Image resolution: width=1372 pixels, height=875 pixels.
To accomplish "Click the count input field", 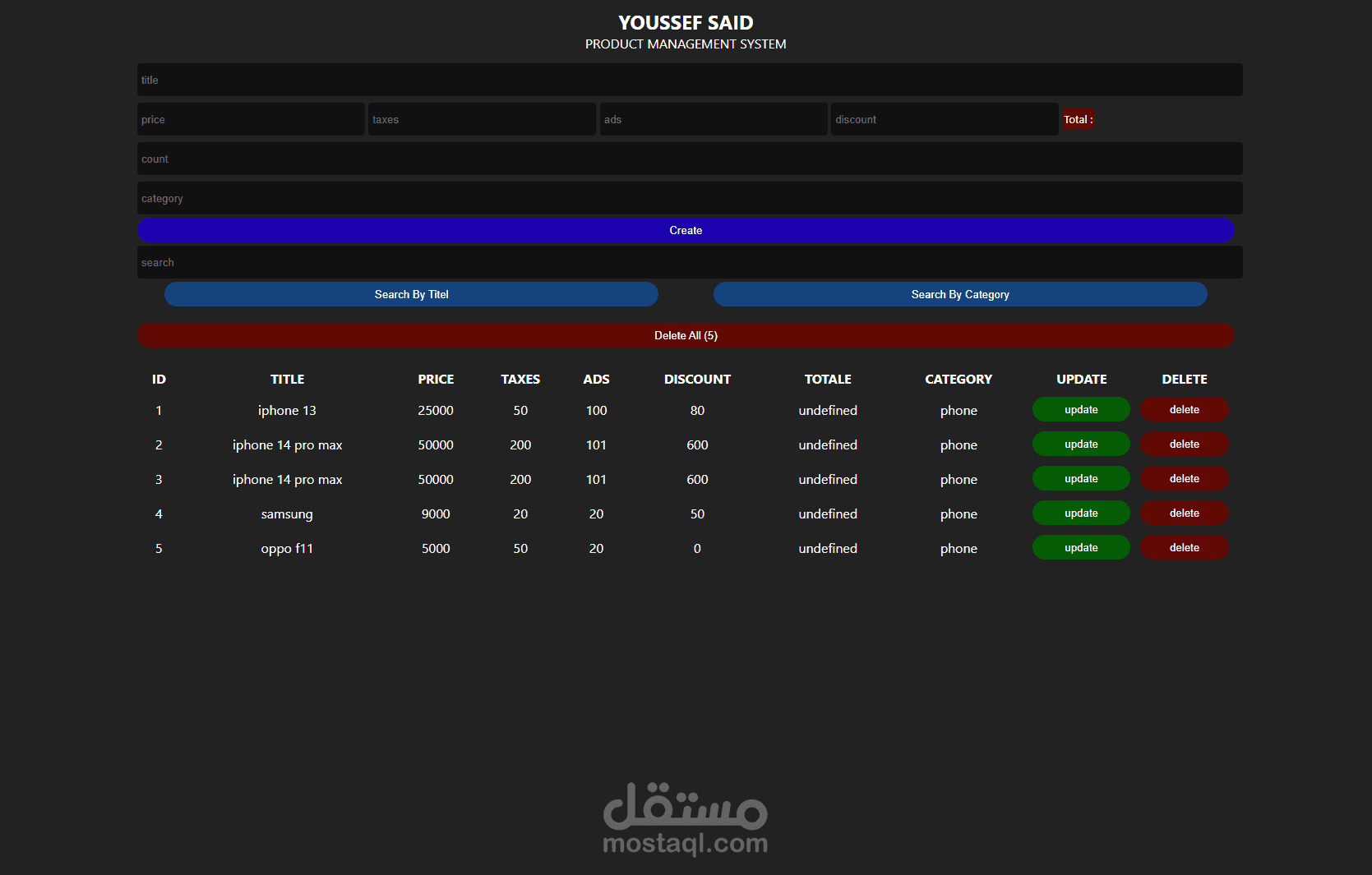I will [x=686, y=159].
